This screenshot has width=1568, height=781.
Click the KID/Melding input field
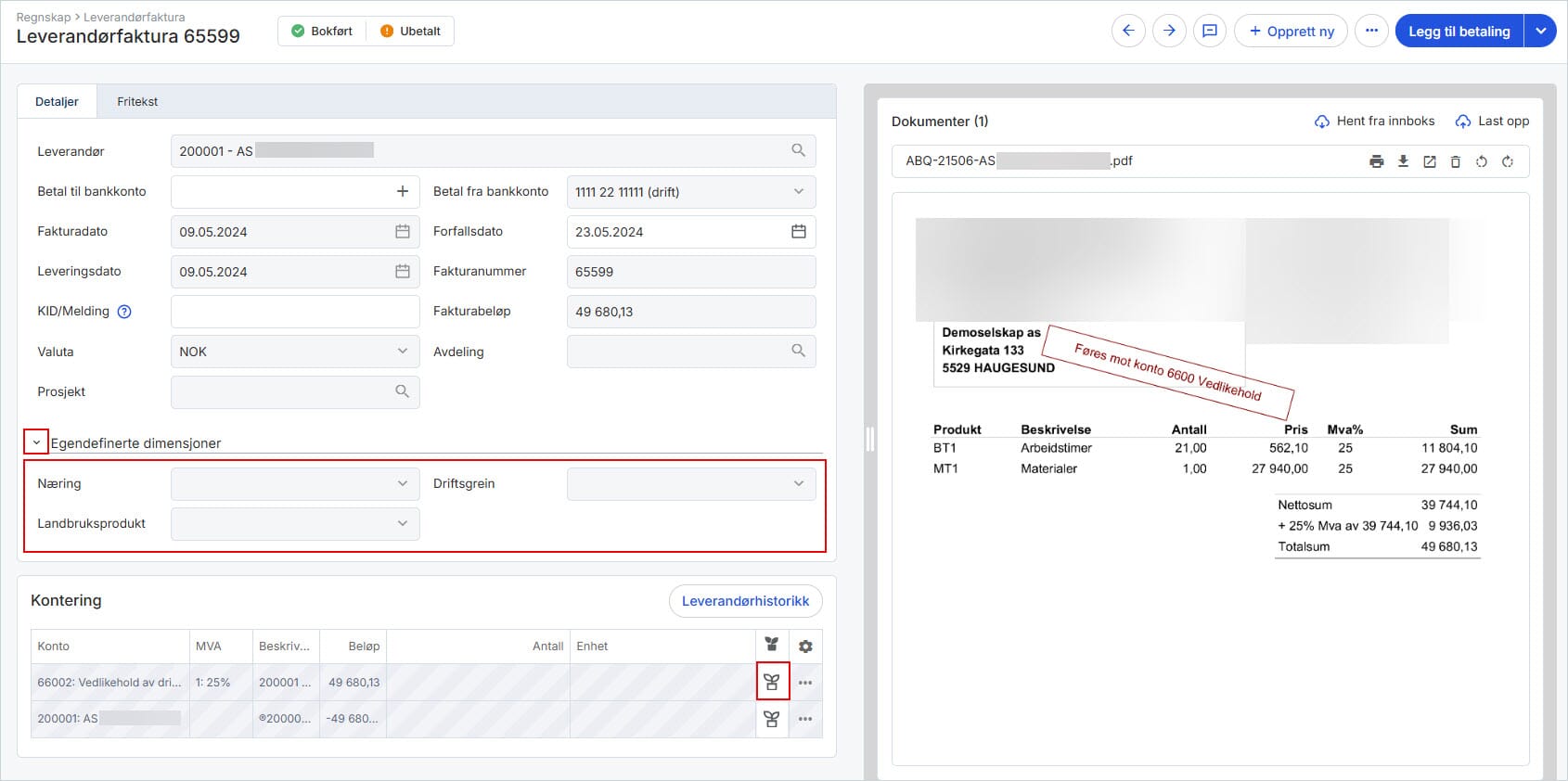(x=295, y=312)
